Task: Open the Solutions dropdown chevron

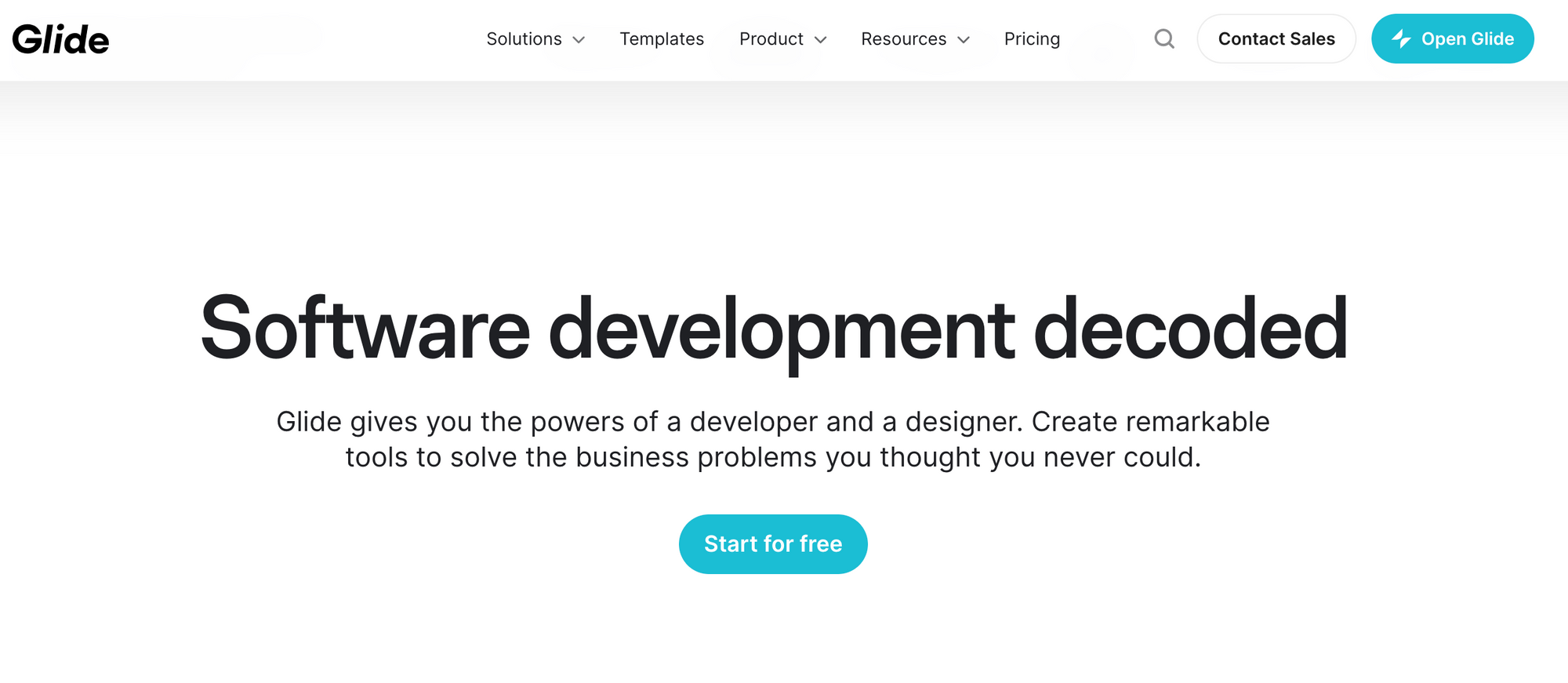Action: (579, 40)
